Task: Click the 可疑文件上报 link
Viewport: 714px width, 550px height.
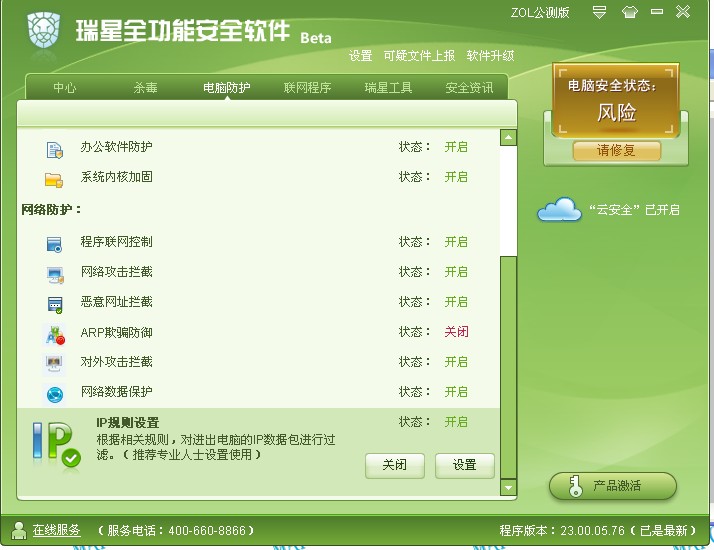Action: point(419,56)
